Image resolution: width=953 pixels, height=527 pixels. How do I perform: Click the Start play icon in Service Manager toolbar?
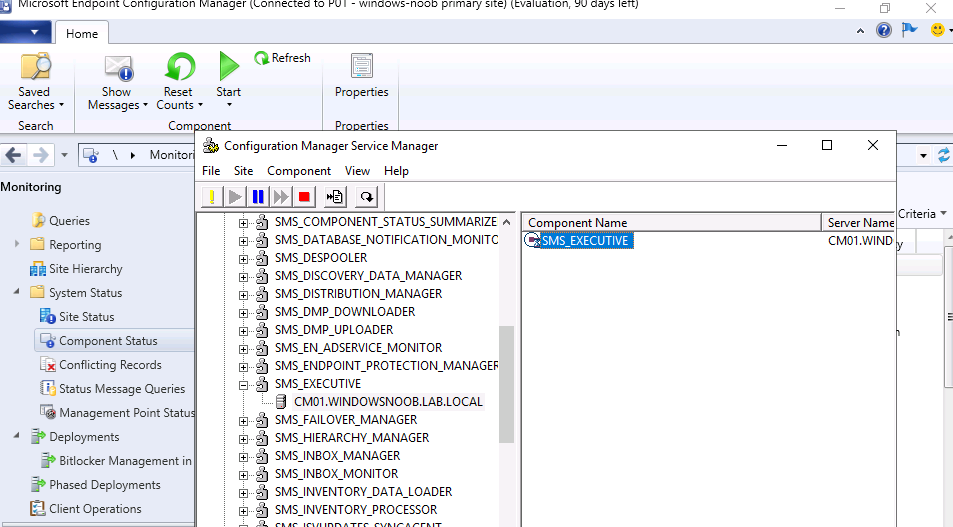tap(235, 197)
